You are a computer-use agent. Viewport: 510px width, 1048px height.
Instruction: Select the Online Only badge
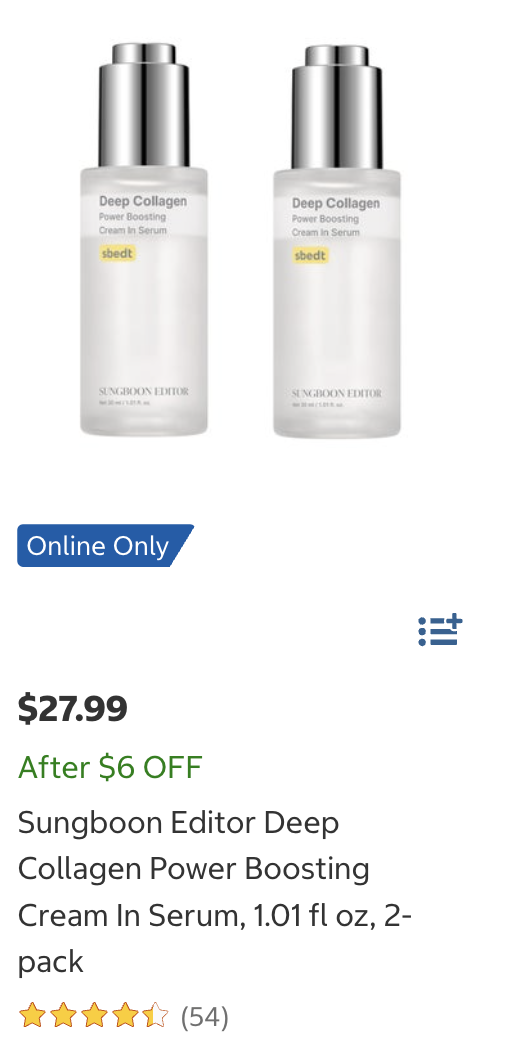coord(106,545)
